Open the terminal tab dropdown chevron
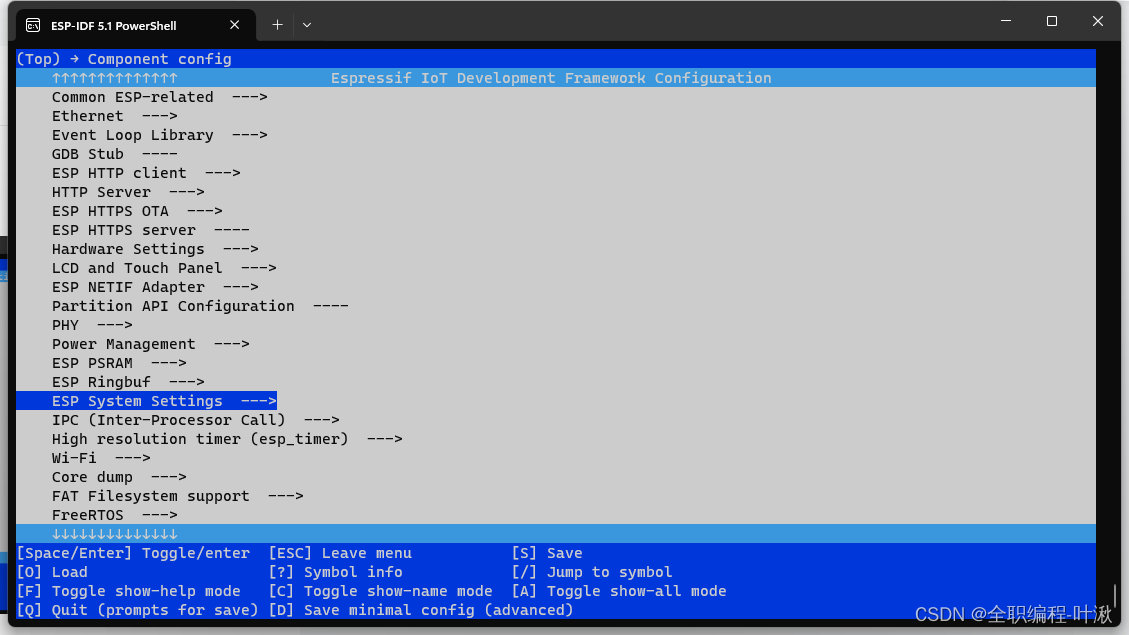1129x635 pixels. tap(307, 24)
